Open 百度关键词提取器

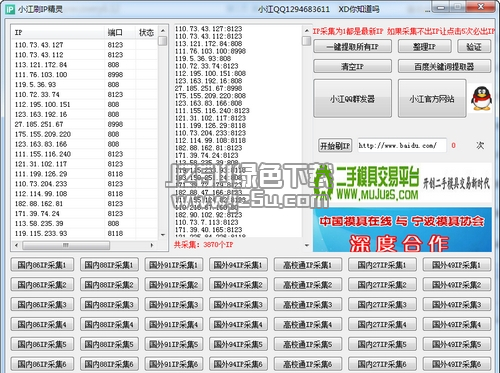click(444, 66)
